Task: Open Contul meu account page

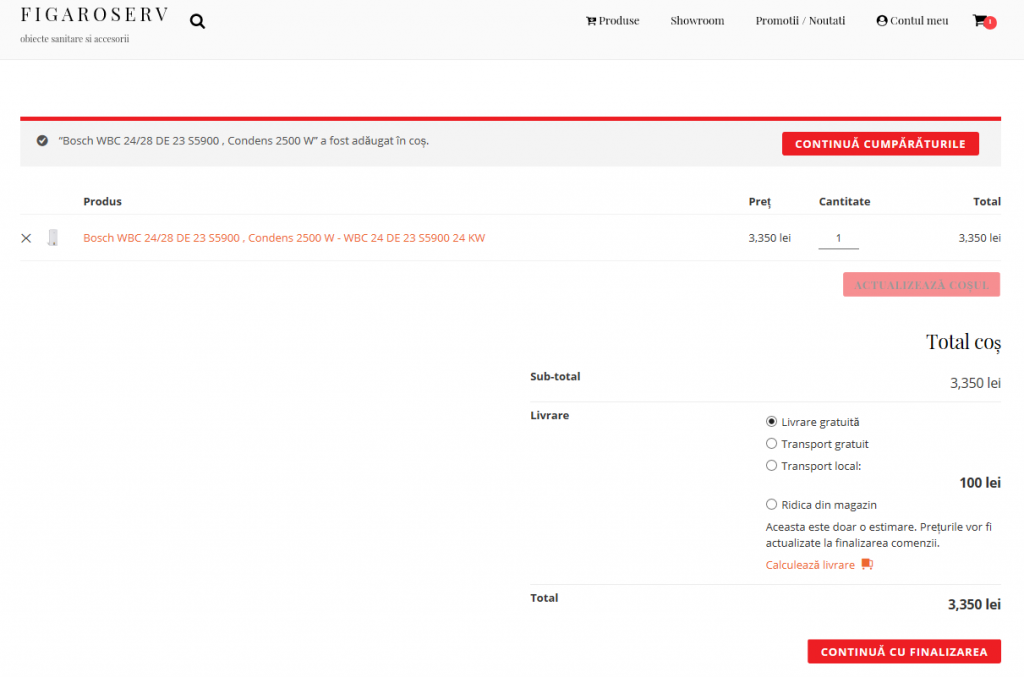Action: click(x=912, y=21)
